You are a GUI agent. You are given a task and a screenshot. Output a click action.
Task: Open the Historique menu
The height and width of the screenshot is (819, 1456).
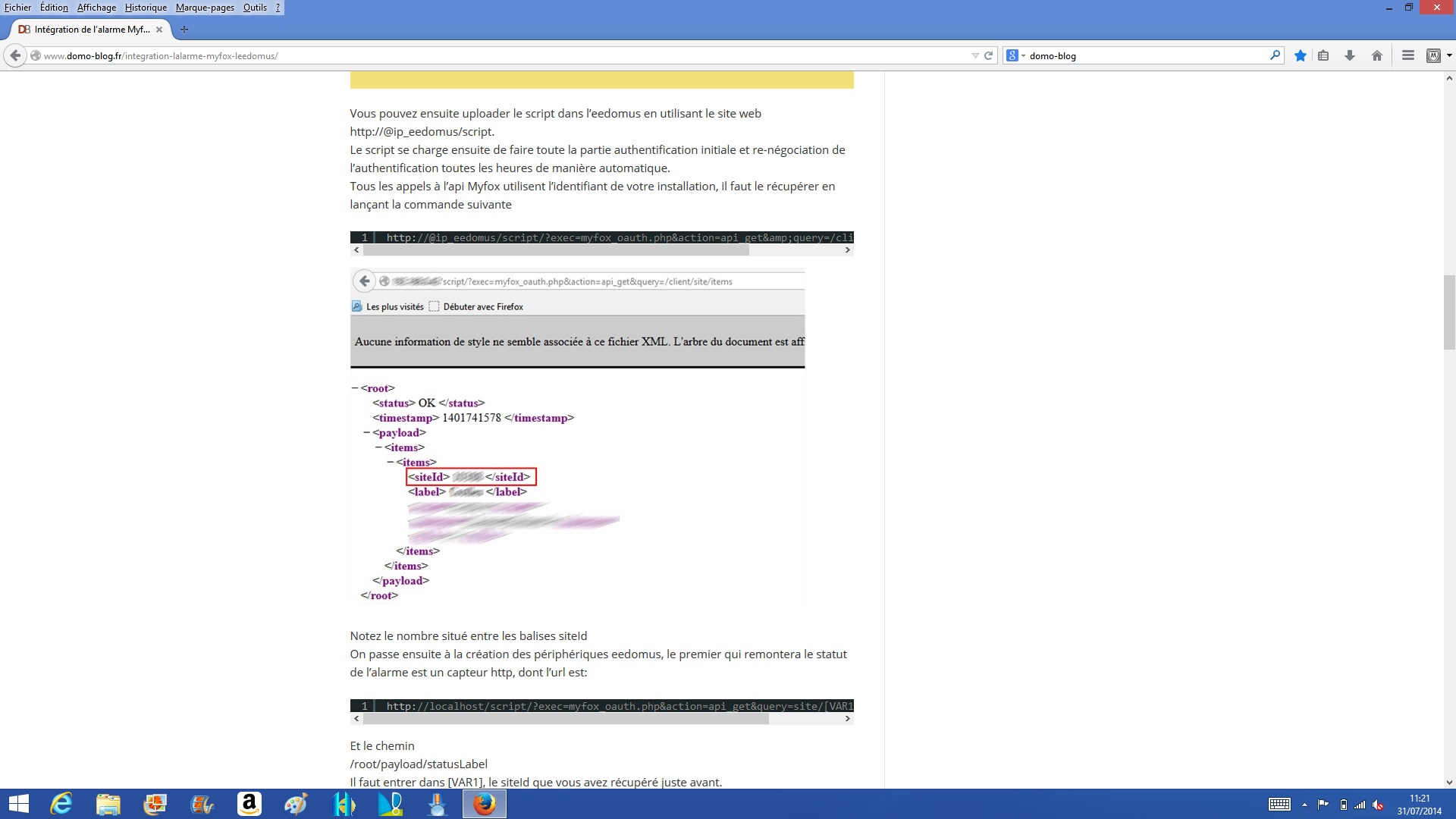coord(146,8)
